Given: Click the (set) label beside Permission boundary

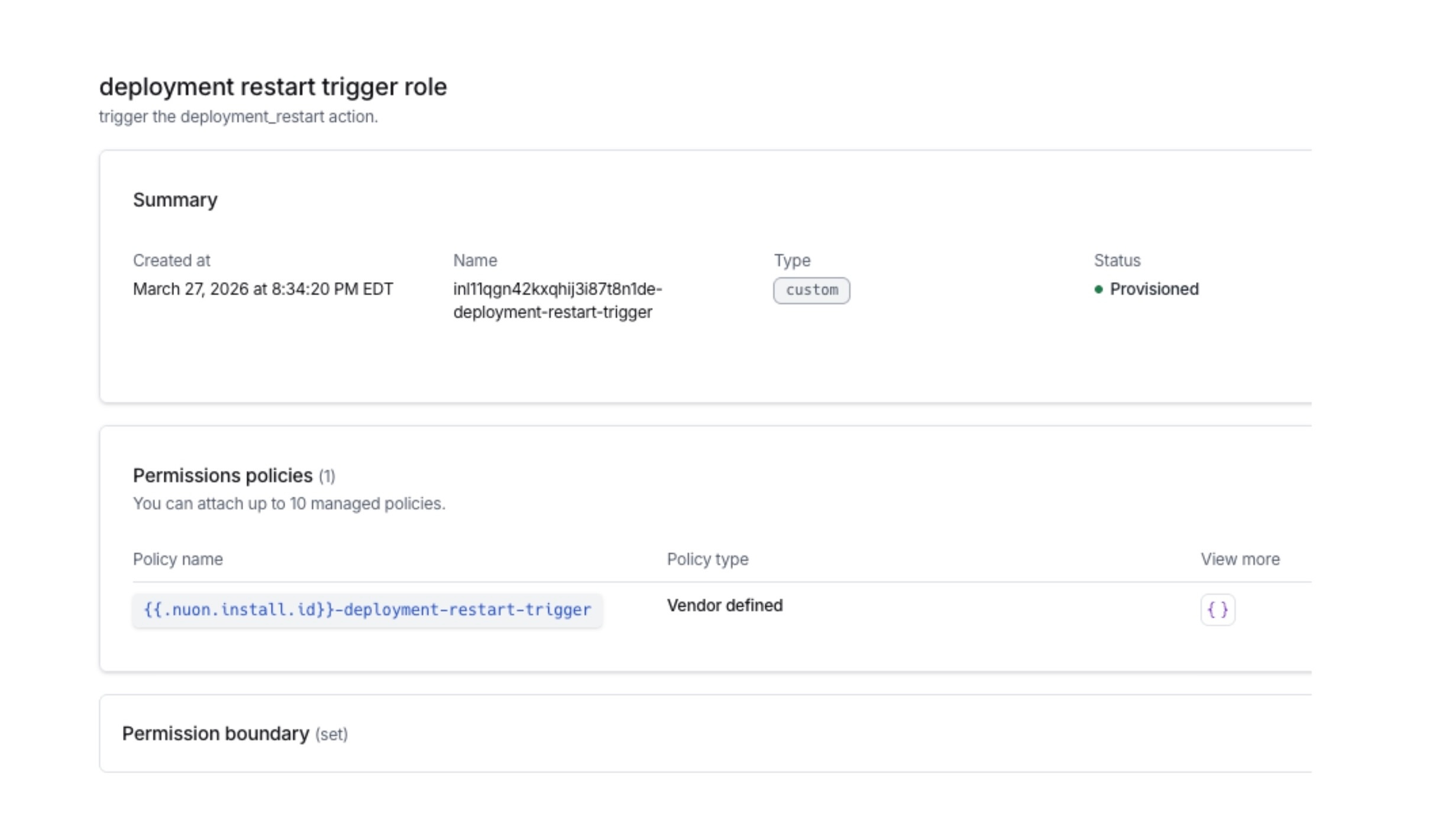Looking at the screenshot, I should 331,735.
